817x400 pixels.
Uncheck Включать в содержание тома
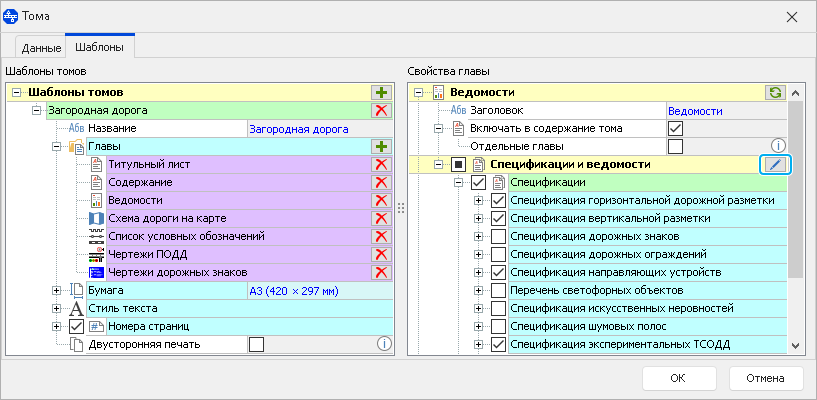(675, 128)
